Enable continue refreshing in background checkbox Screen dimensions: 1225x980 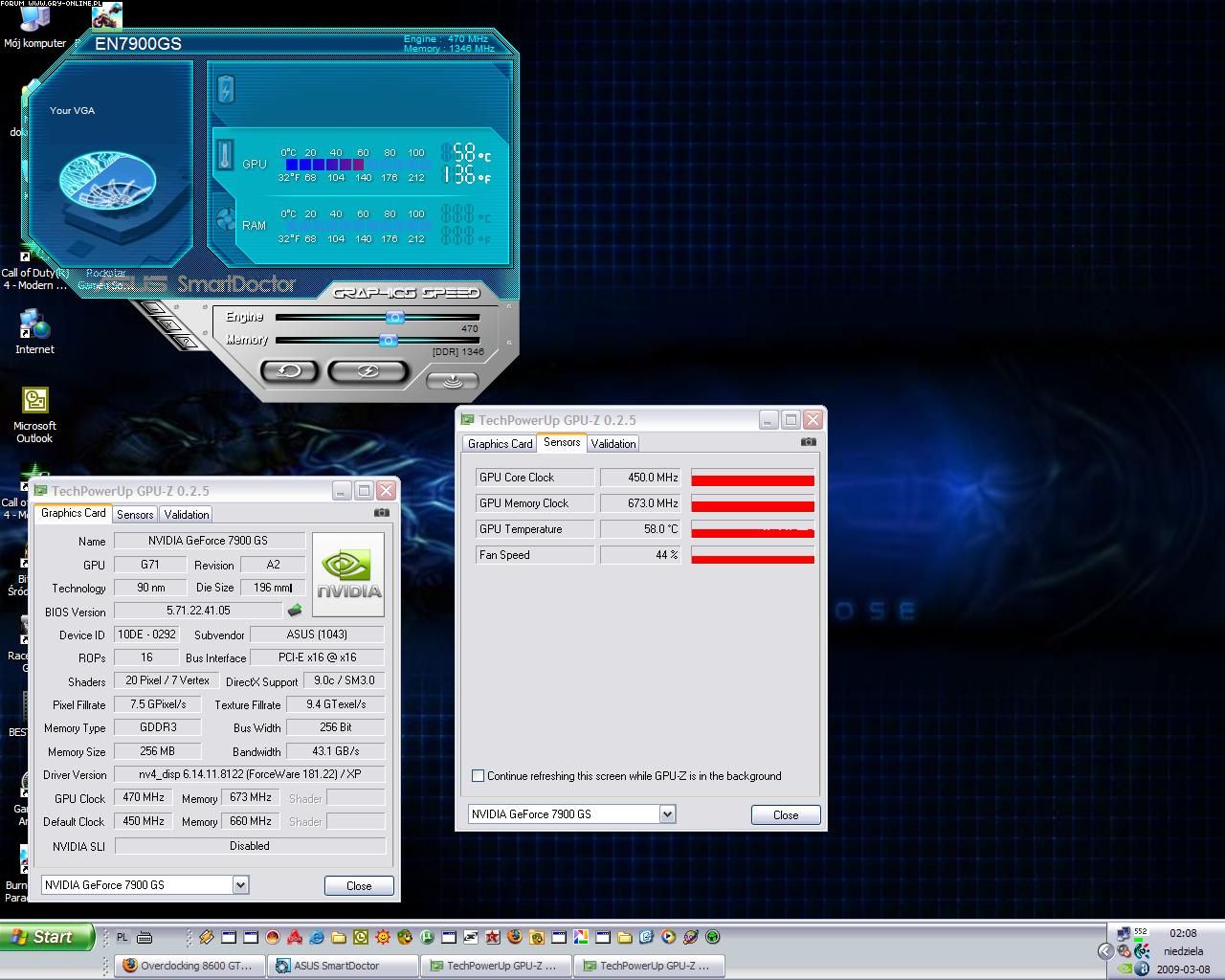tap(479, 776)
